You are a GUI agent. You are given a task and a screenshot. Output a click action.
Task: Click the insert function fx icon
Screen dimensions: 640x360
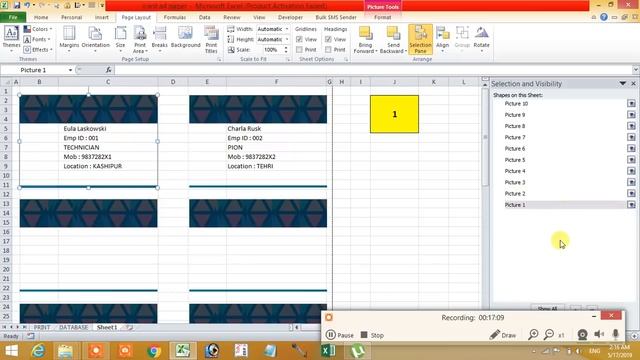tap(109, 70)
